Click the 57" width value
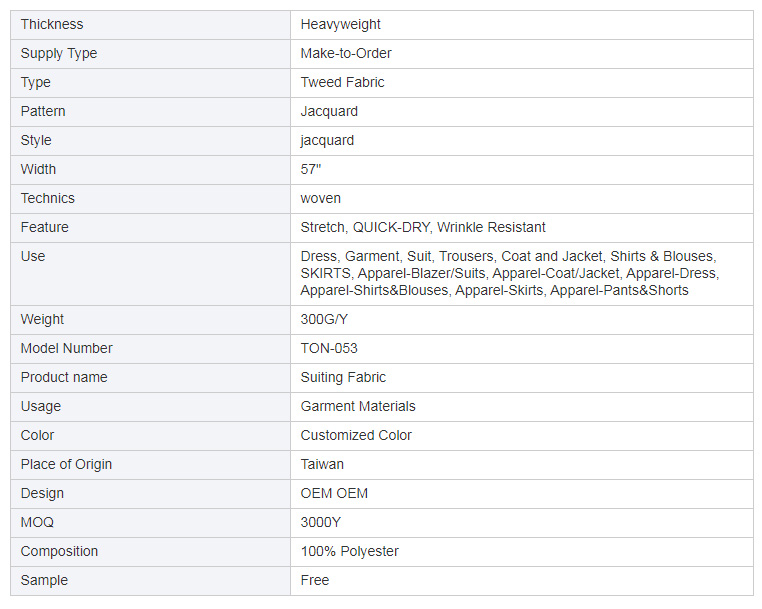 311,170
